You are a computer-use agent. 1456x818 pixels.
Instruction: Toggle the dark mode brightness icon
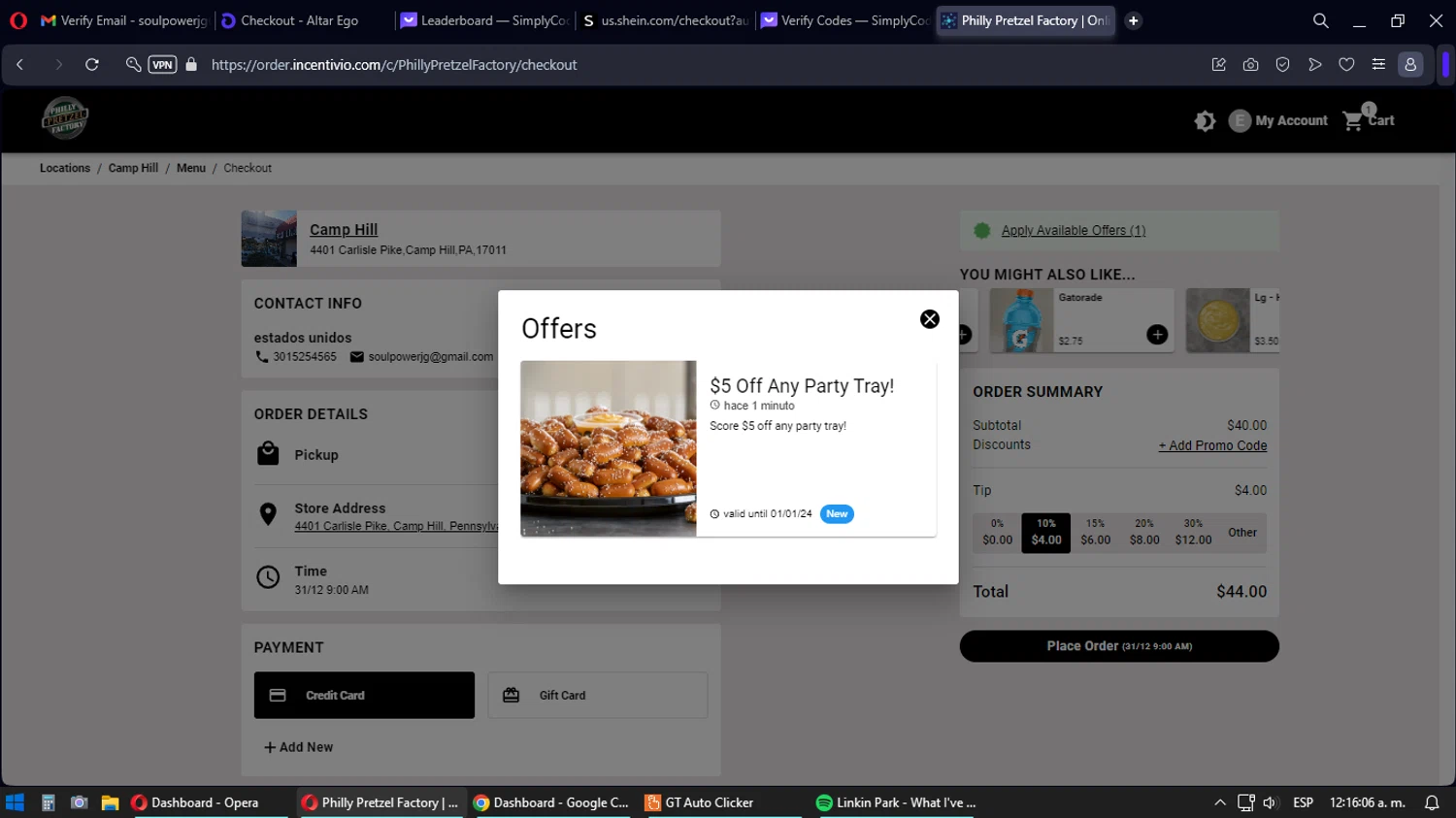click(1205, 120)
